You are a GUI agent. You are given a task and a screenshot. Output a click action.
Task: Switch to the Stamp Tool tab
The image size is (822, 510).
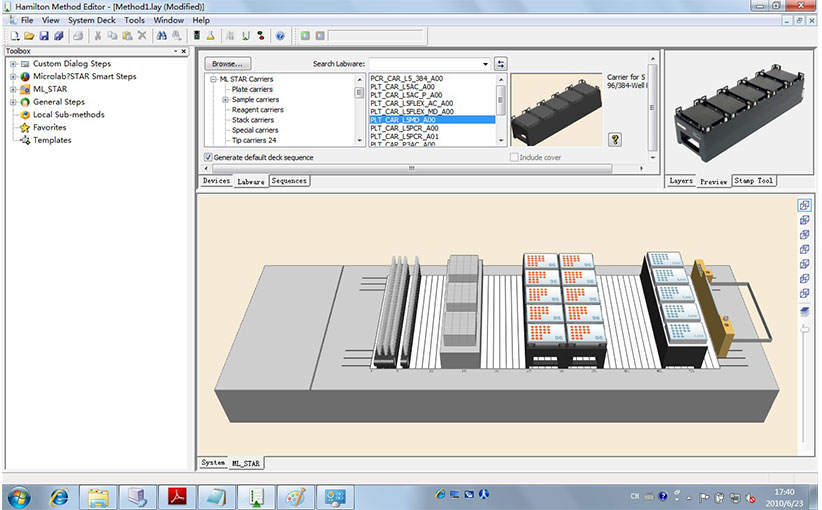point(754,181)
